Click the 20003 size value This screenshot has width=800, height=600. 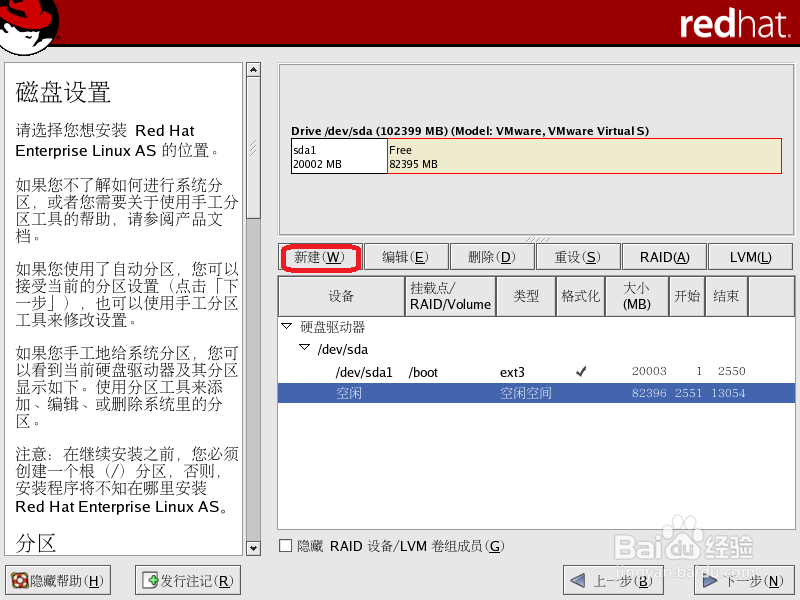click(649, 371)
